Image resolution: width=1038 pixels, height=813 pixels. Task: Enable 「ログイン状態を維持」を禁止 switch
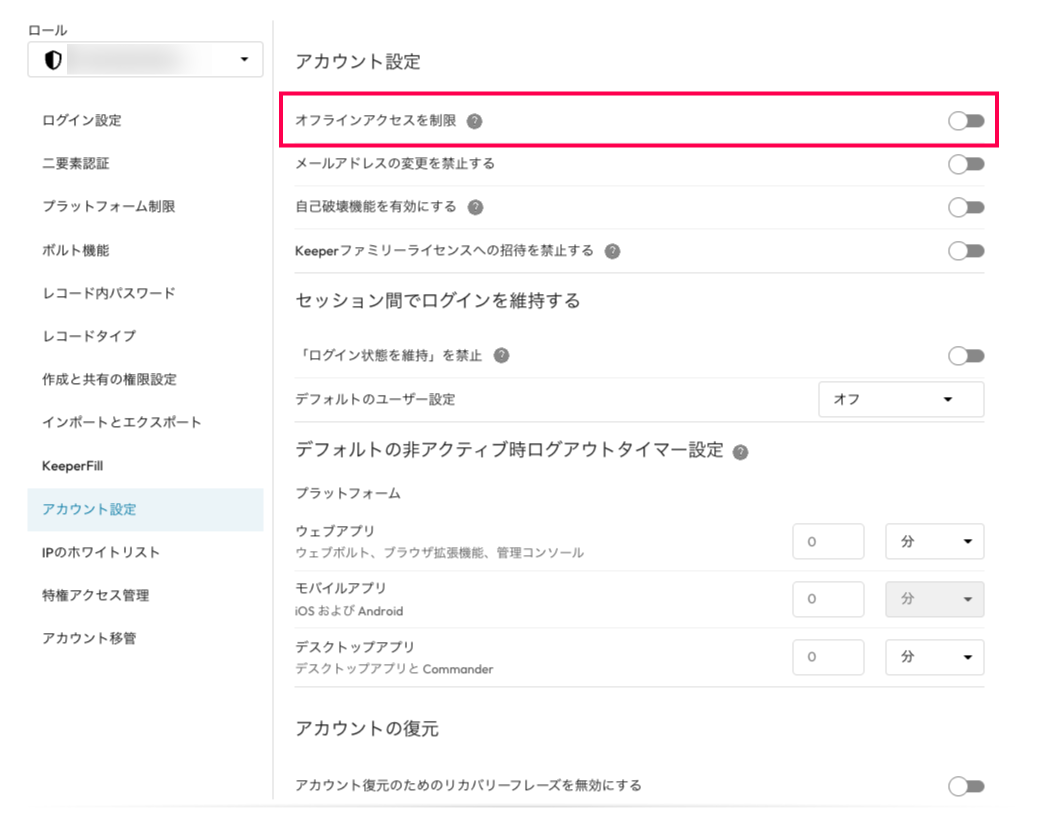966,356
